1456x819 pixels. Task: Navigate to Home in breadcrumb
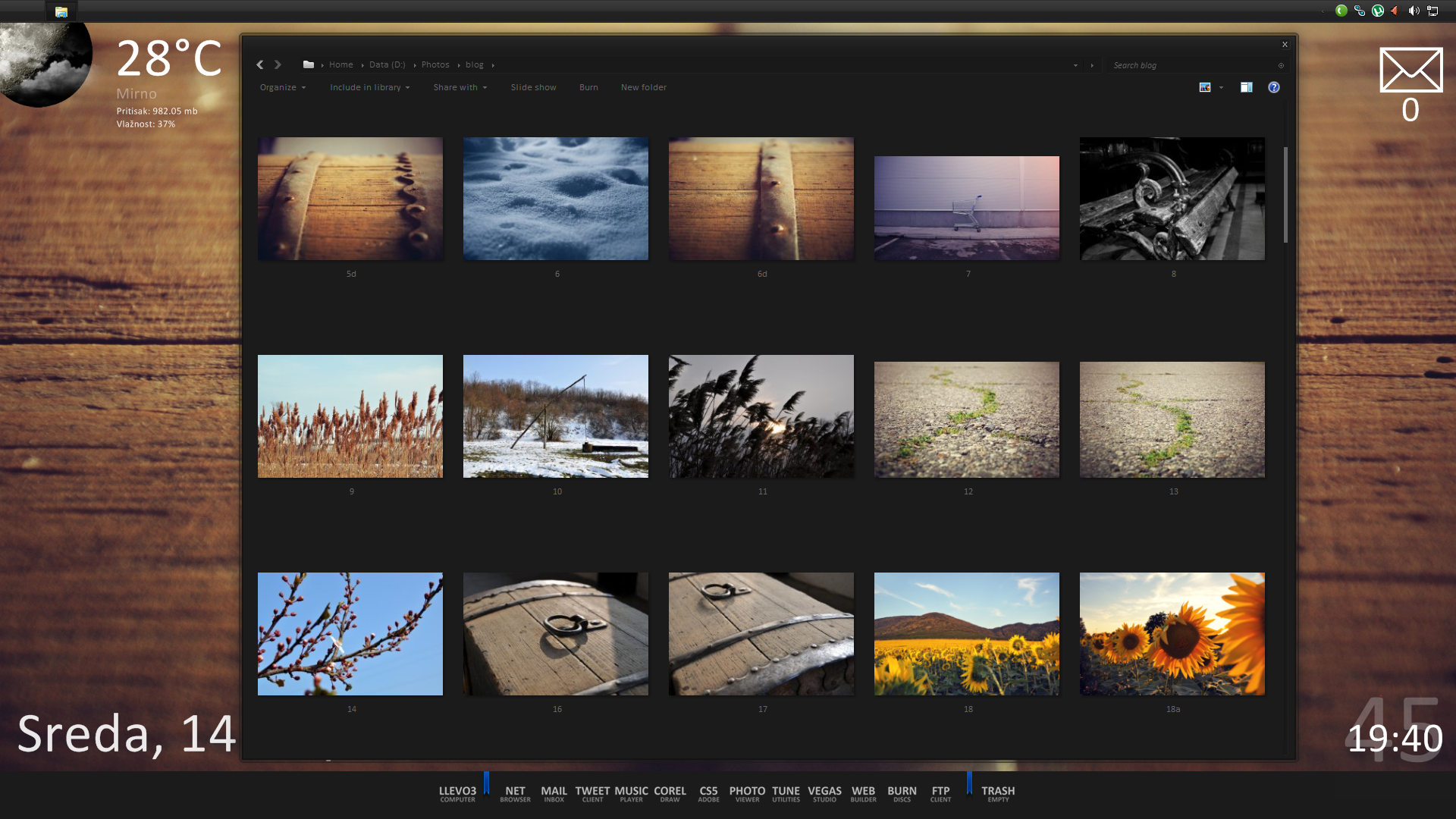[341, 64]
